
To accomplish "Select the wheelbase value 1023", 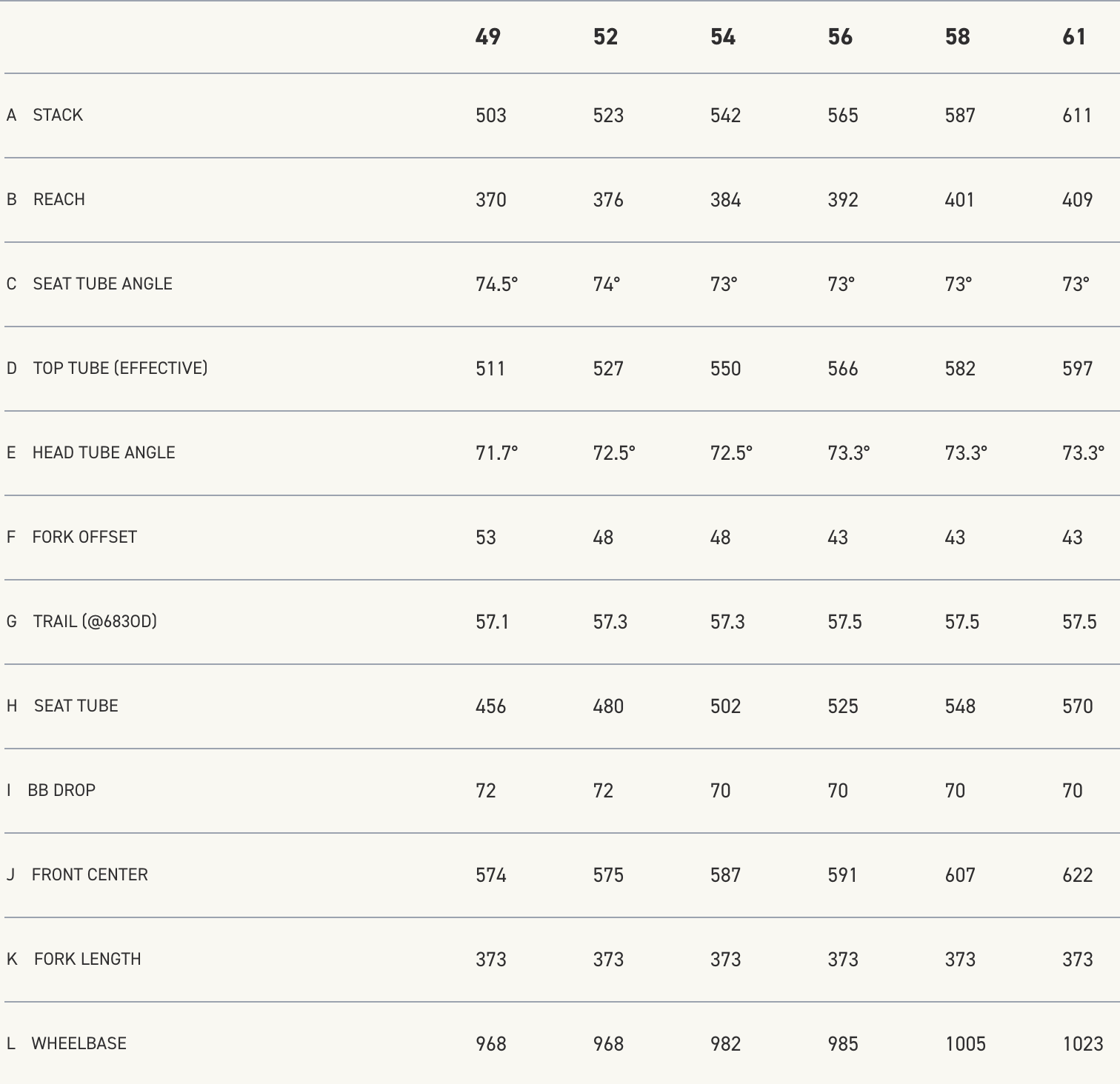I will [x=1082, y=1044].
